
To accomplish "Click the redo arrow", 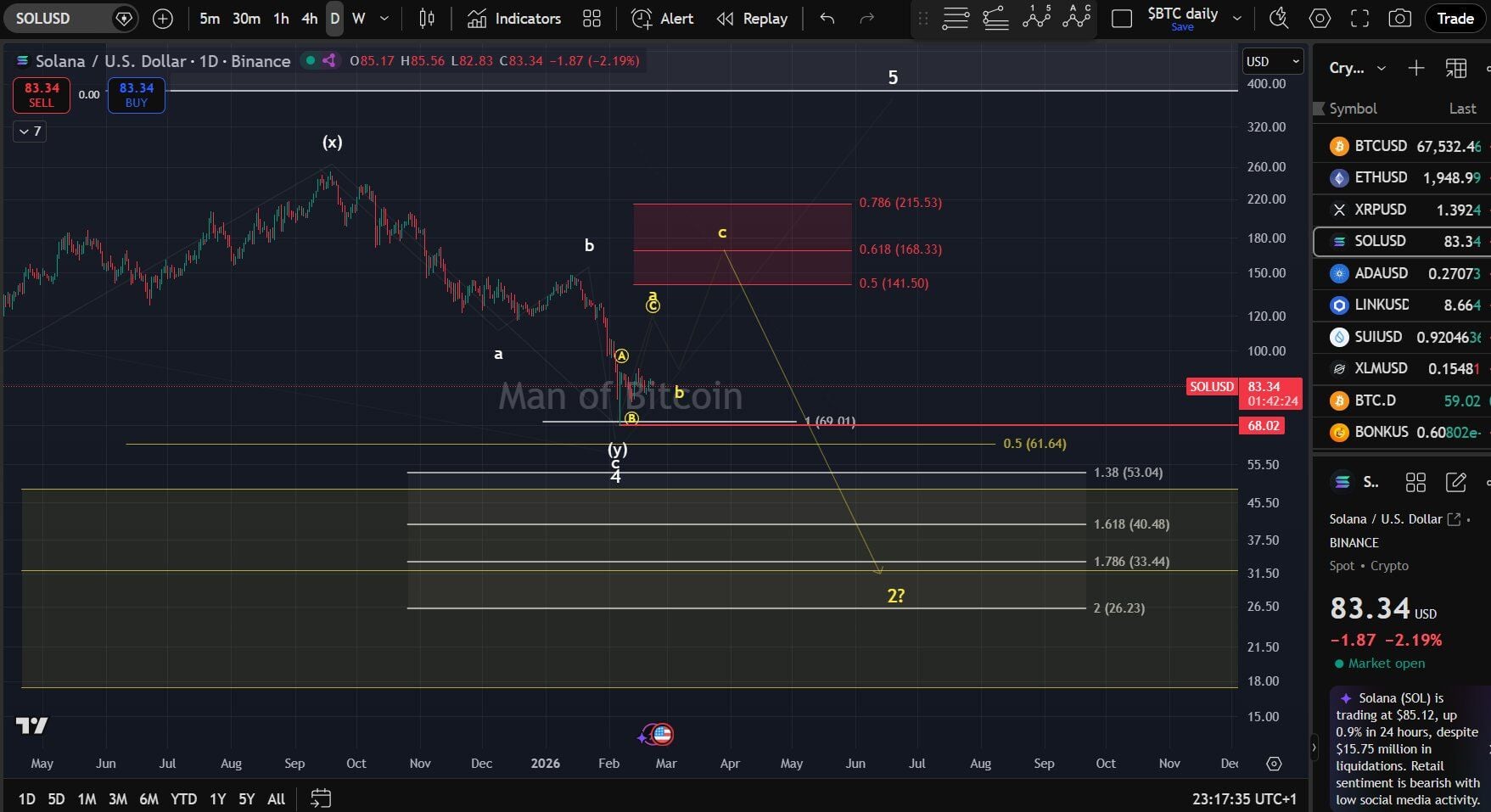I will (866, 18).
